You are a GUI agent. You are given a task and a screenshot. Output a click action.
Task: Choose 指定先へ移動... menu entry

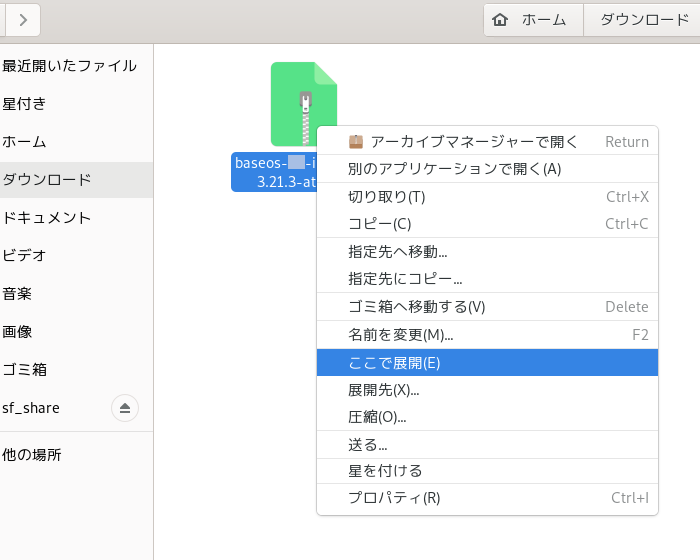coord(397,252)
